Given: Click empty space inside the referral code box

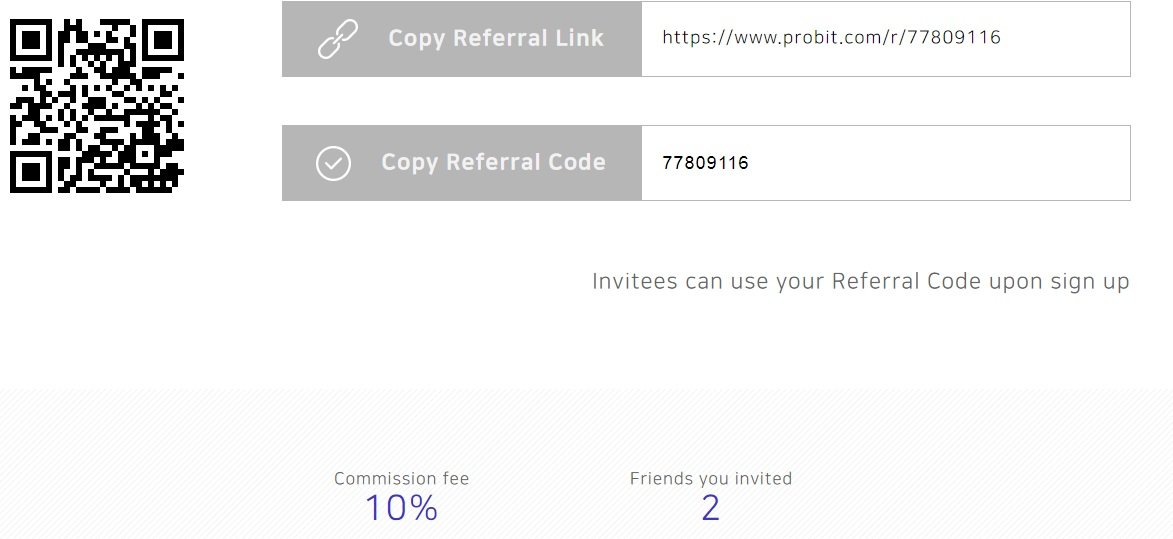Looking at the screenshot, I should click(939, 163).
